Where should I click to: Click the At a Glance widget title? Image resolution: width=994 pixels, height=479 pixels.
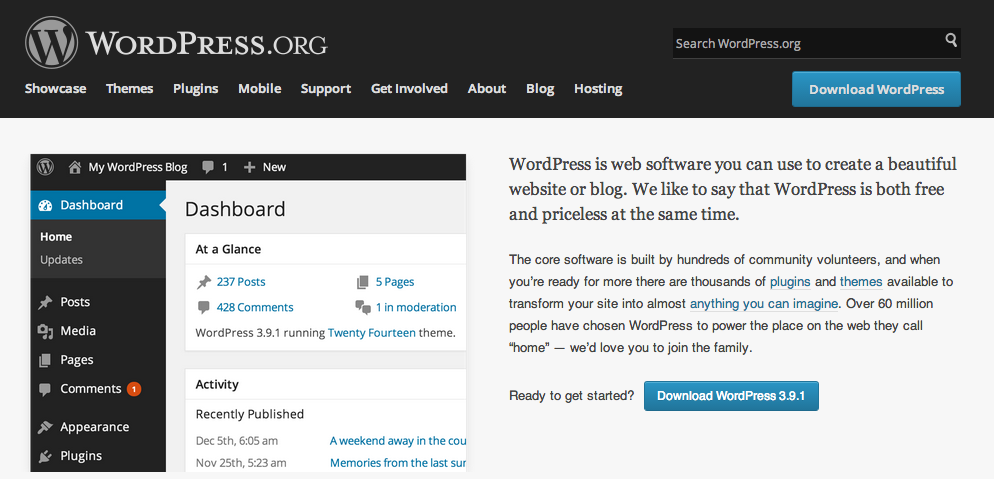(228, 250)
